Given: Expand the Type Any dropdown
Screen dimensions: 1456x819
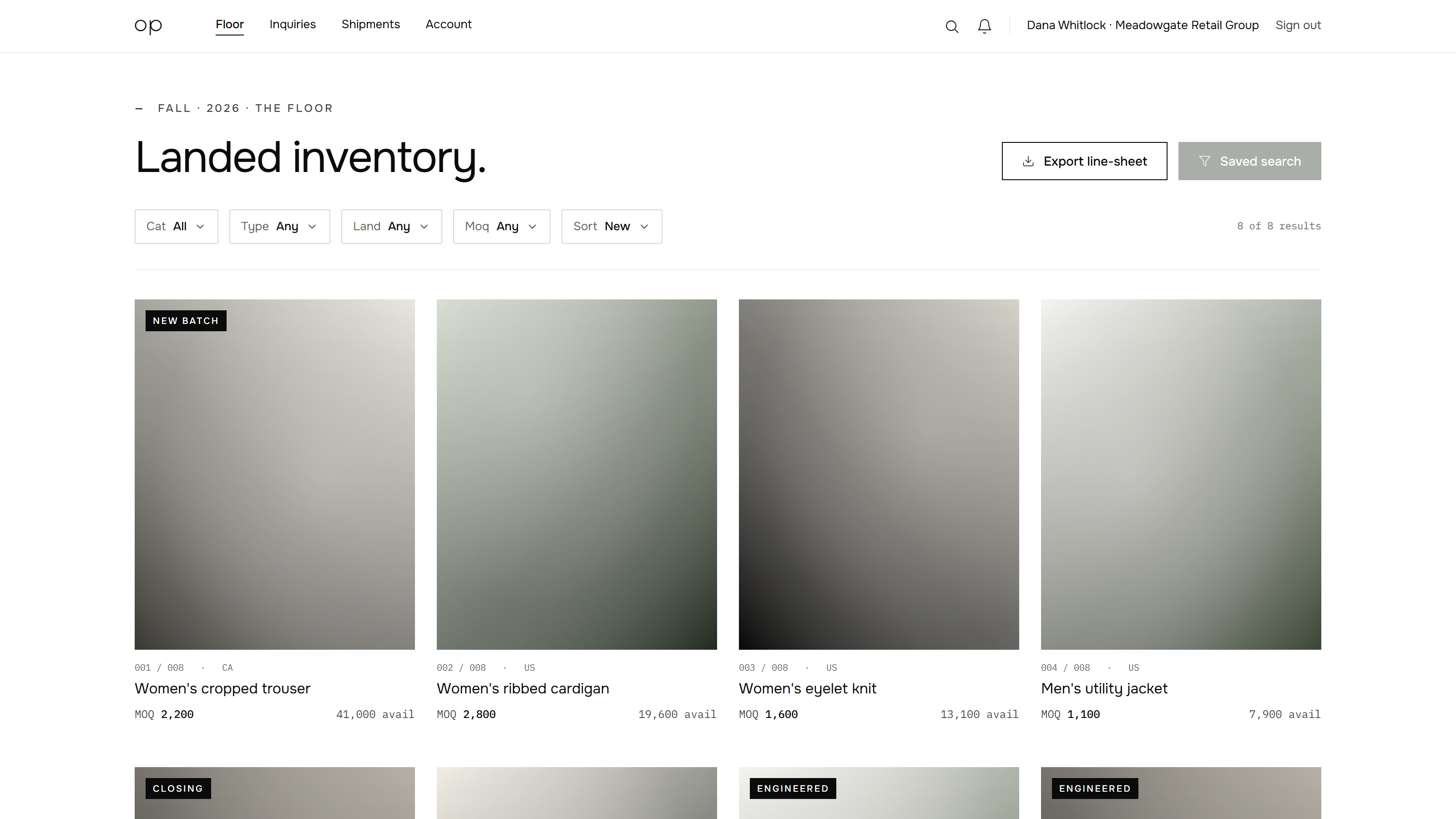Looking at the screenshot, I should [280, 227].
